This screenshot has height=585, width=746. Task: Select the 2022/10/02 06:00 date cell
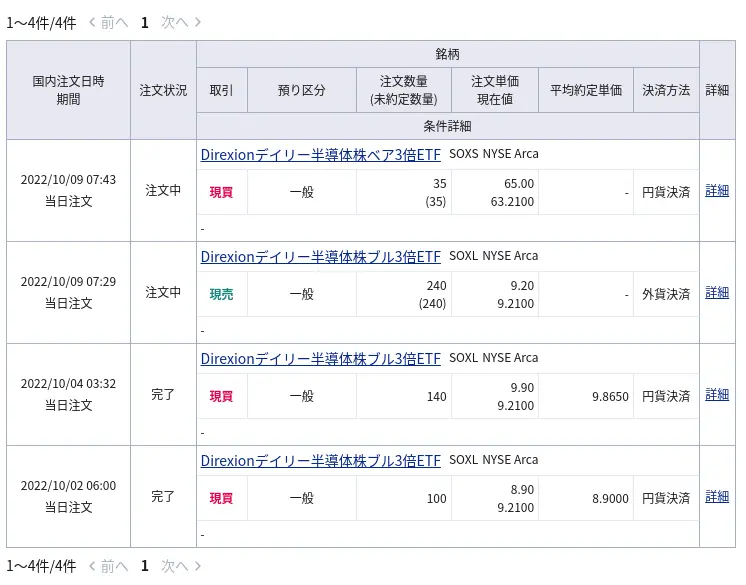pos(69,497)
